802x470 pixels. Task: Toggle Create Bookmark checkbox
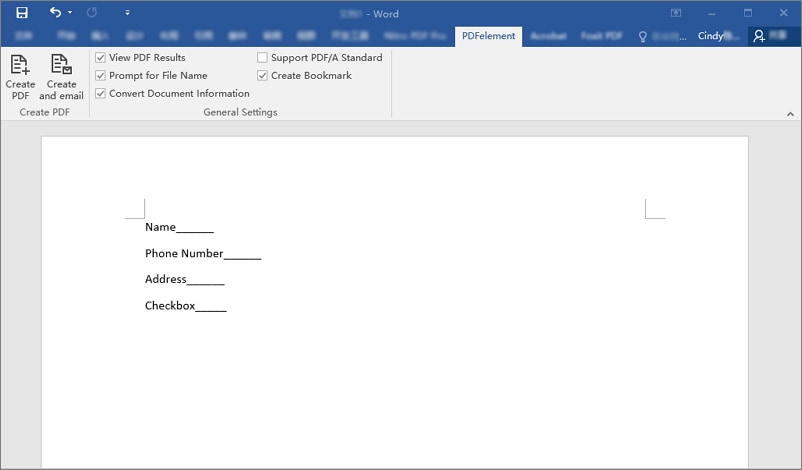click(x=262, y=76)
